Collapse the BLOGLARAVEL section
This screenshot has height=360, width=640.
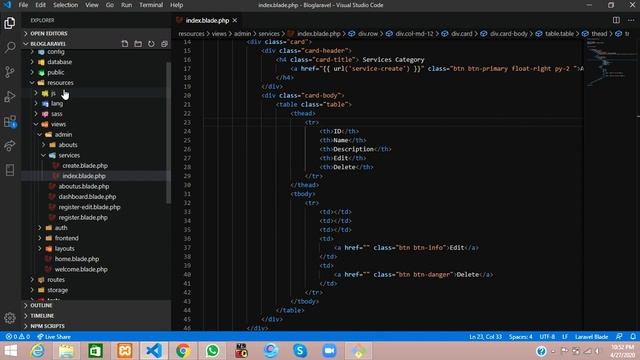48,44
